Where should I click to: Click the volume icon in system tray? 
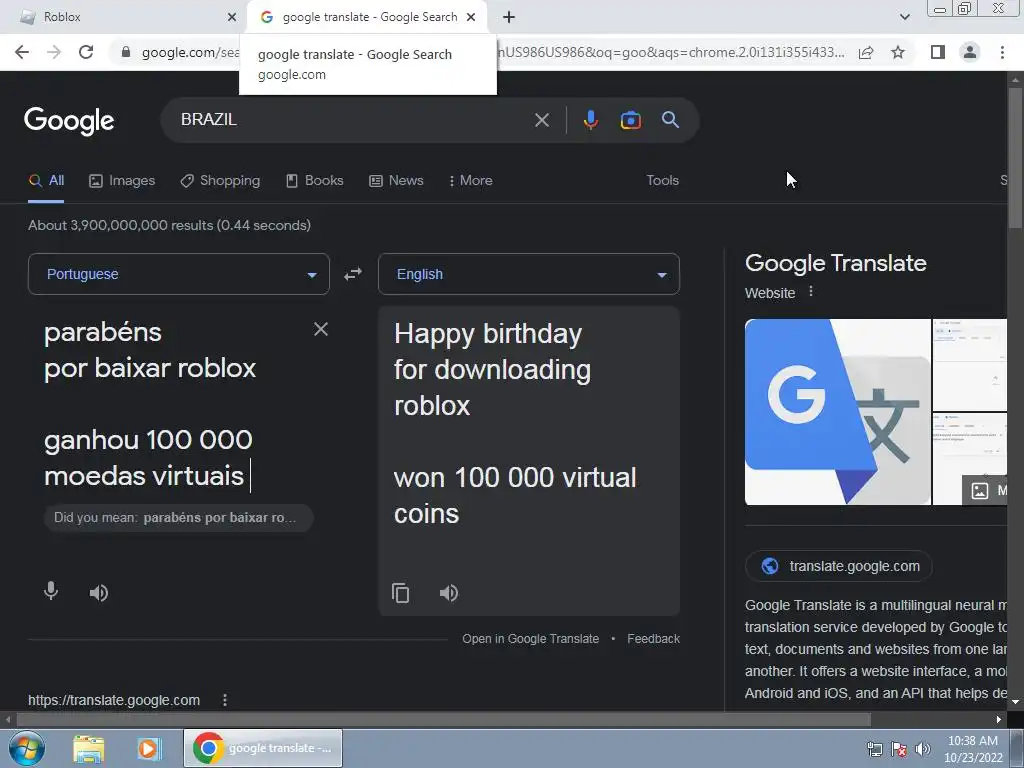point(923,749)
